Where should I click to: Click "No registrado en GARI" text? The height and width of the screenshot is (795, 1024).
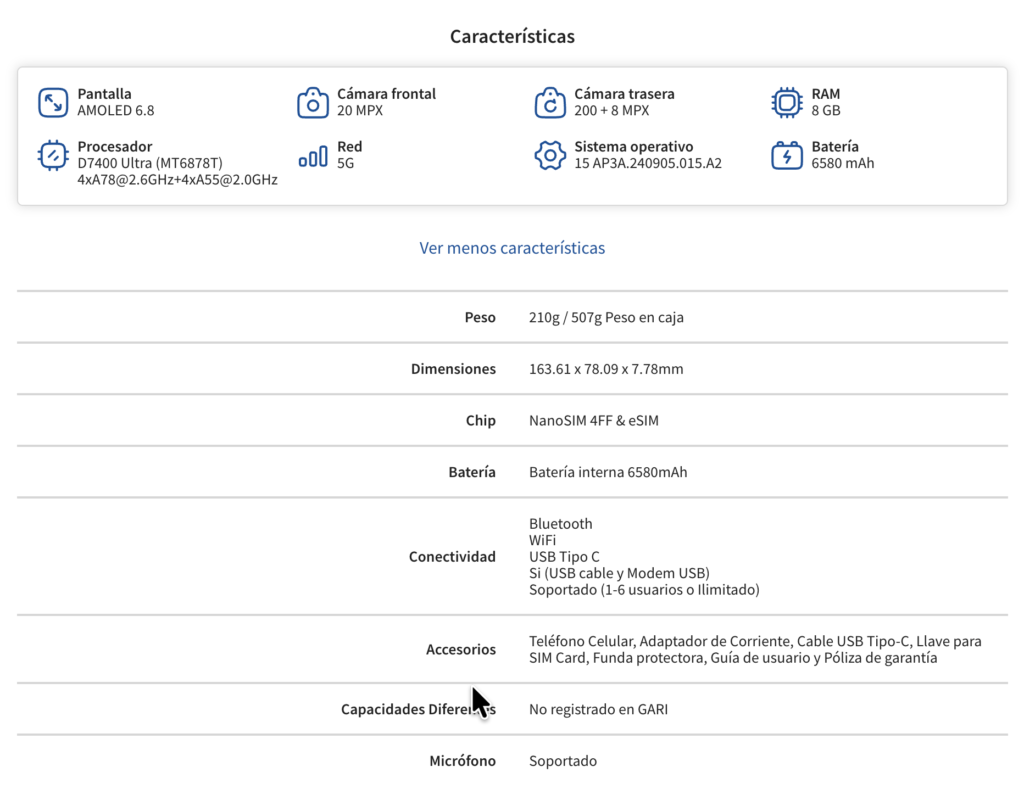pyautogui.click(x=598, y=710)
